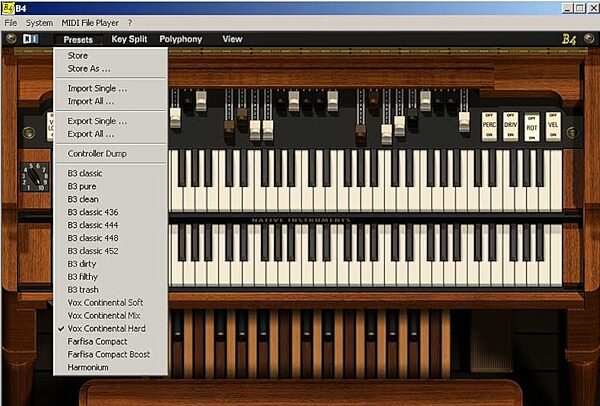Load the B3 dirty preset
This screenshot has width=600, height=406.
pyautogui.click(x=111, y=264)
